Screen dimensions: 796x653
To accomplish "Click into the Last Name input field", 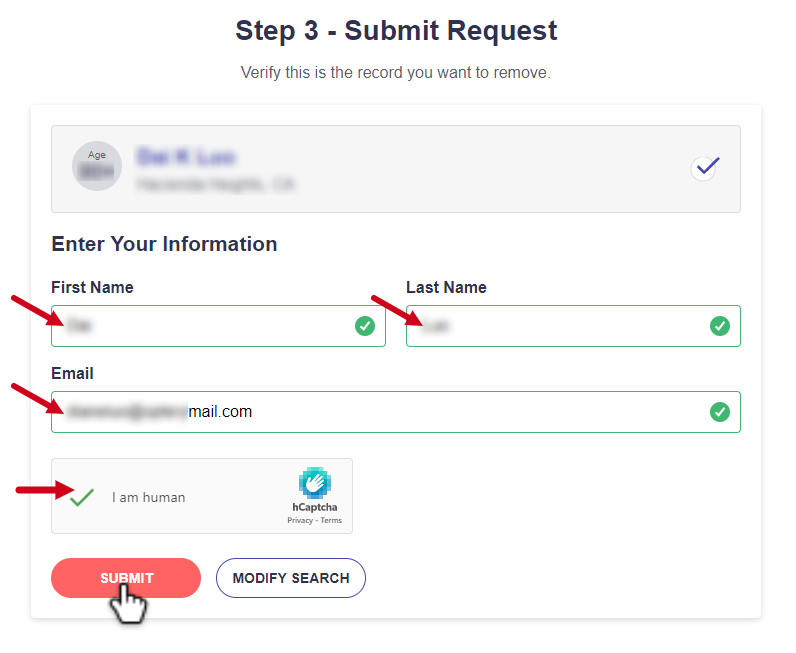I will (573, 326).
